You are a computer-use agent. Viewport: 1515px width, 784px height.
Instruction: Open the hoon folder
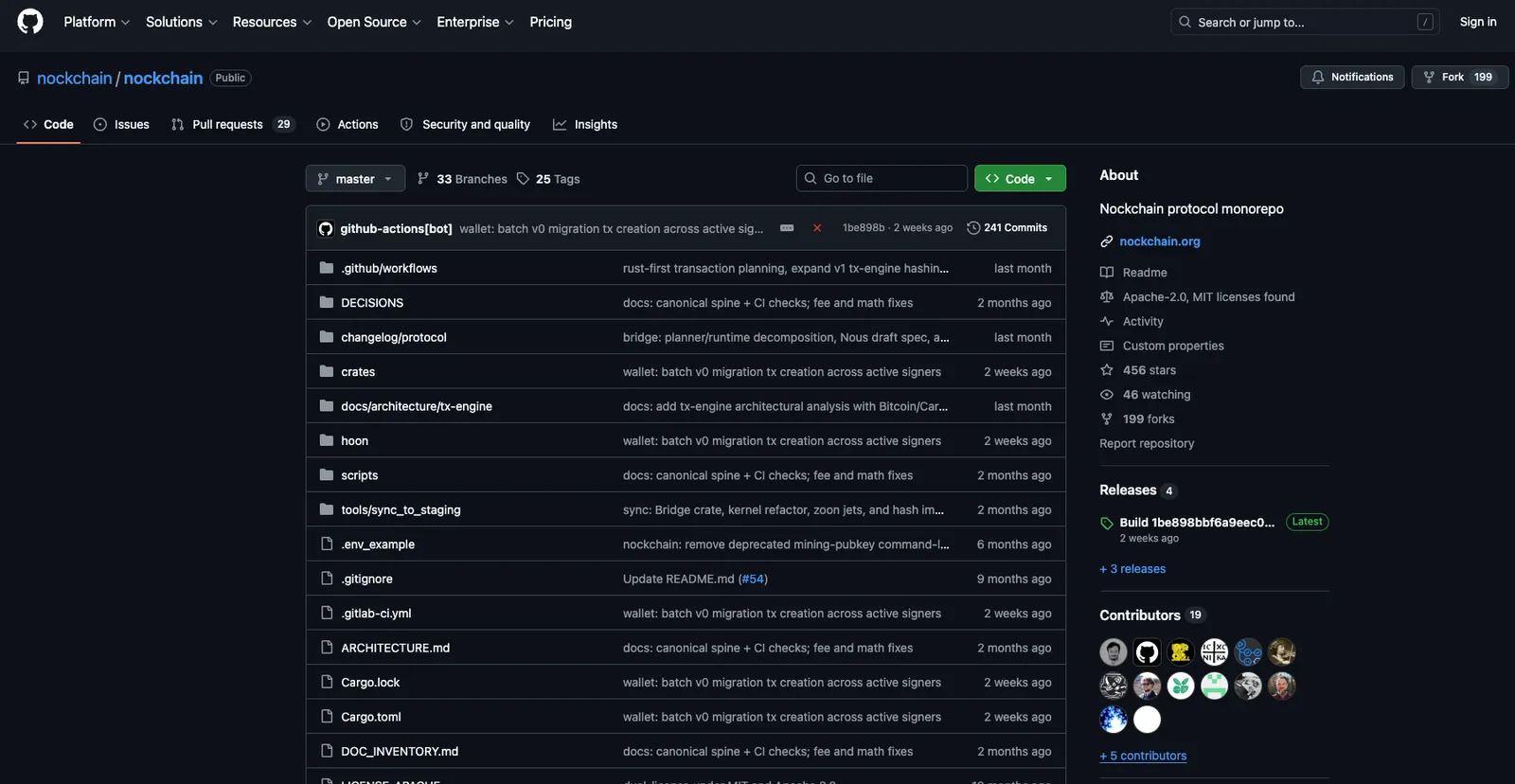tap(354, 441)
